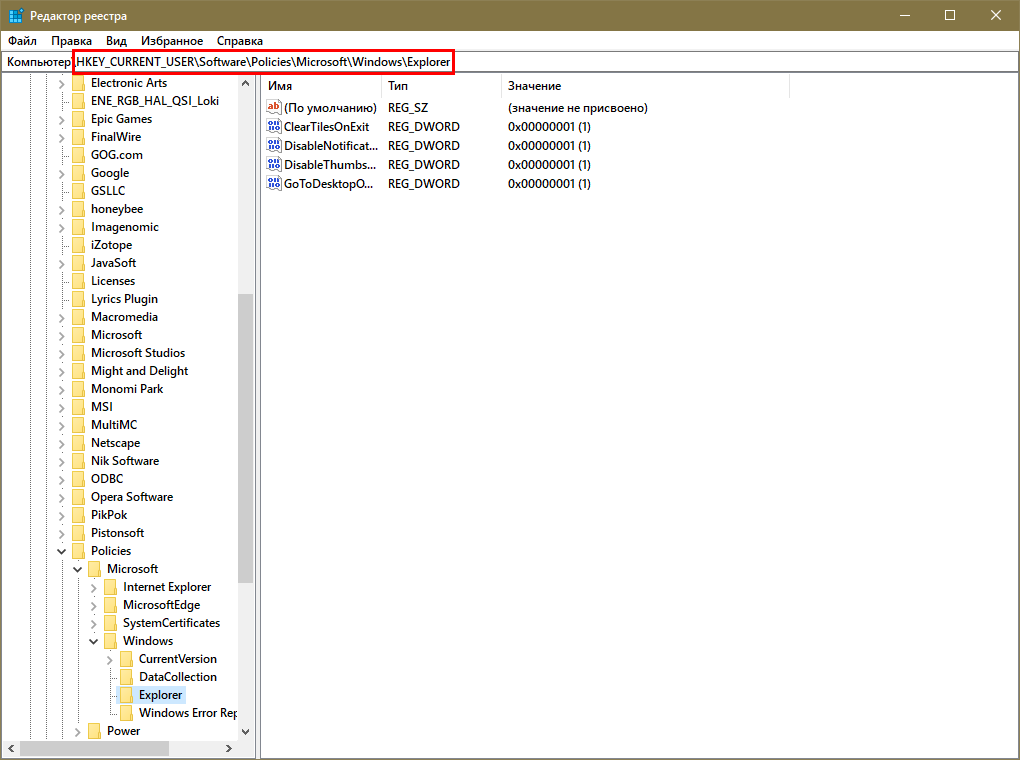Click the ClearTilesOnExit DWORD value icon
1020x760 pixels.
coord(275,127)
